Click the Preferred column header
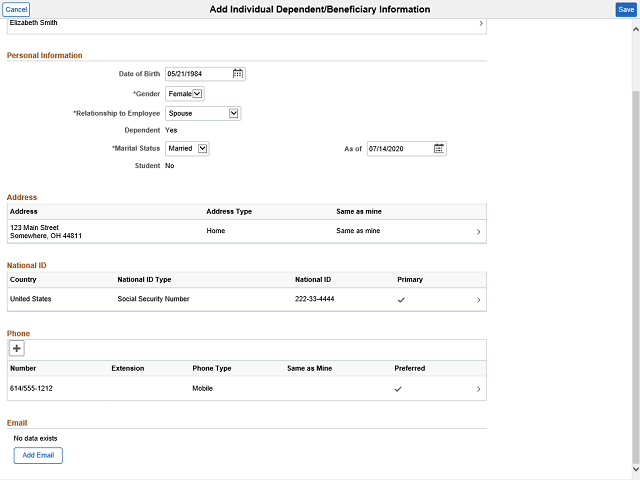The width and height of the screenshot is (640, 480). tap(409, 368)
